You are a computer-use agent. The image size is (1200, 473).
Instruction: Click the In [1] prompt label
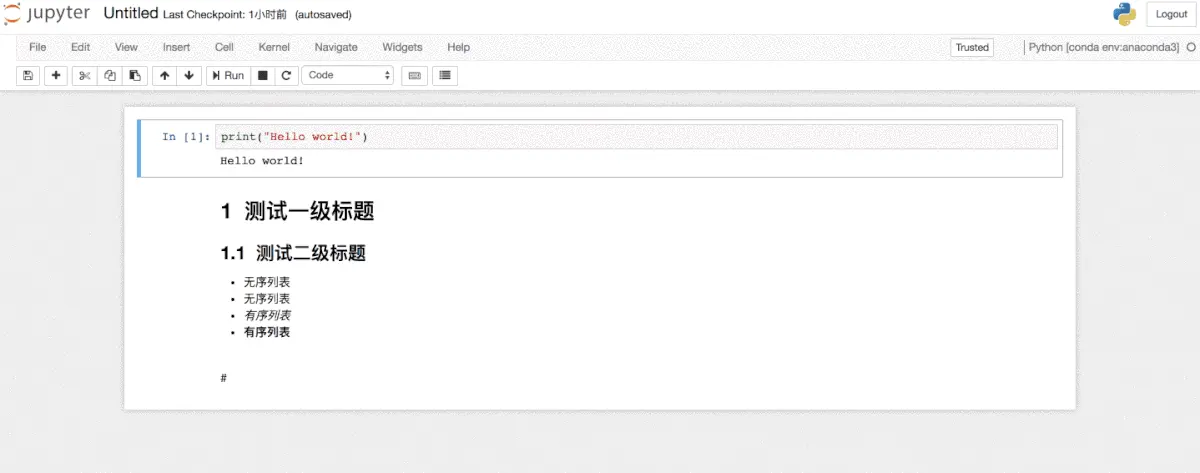[186, 137]
